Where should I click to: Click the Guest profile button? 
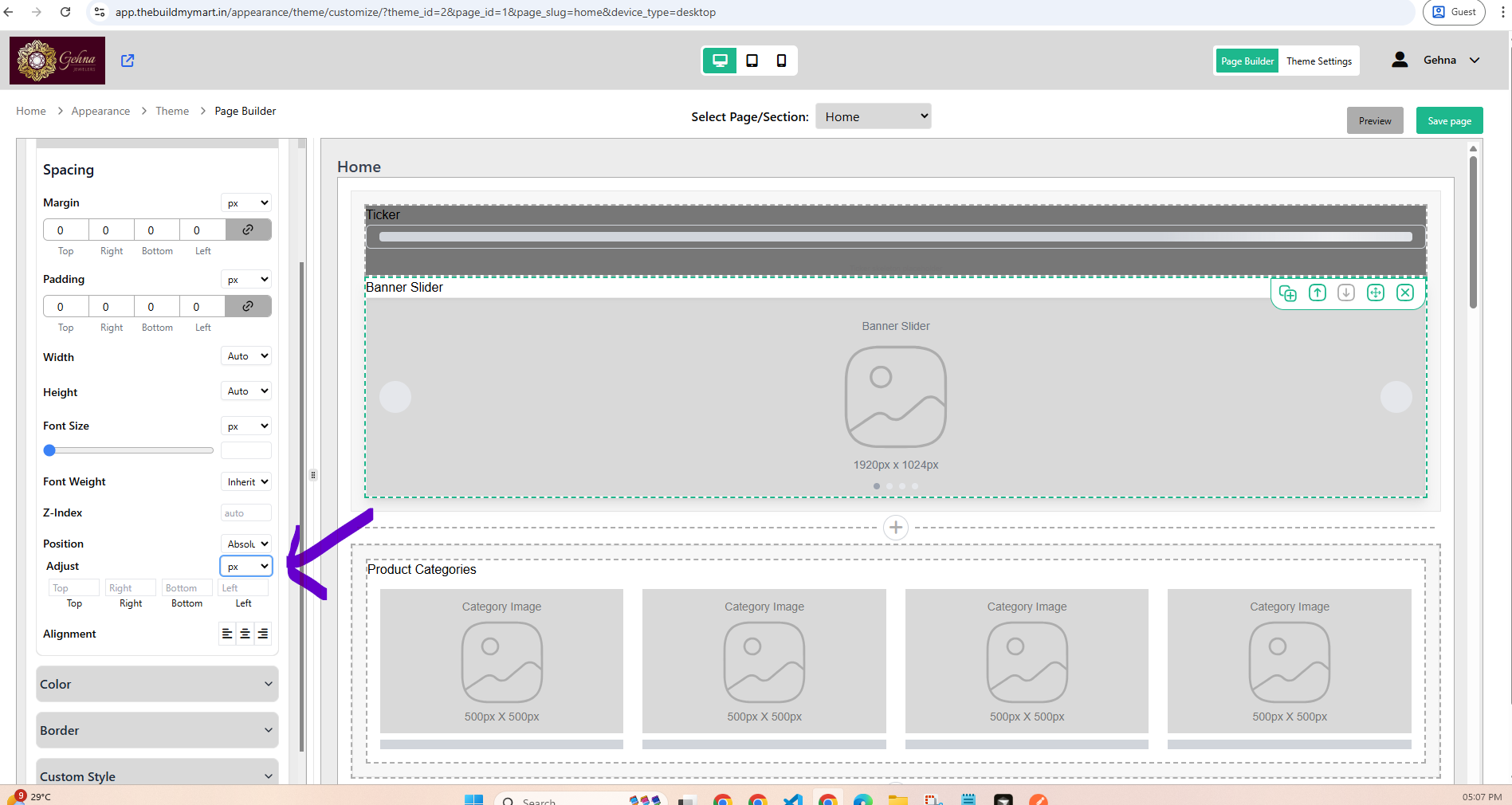pyautogui.click(x=1455, y=12)
